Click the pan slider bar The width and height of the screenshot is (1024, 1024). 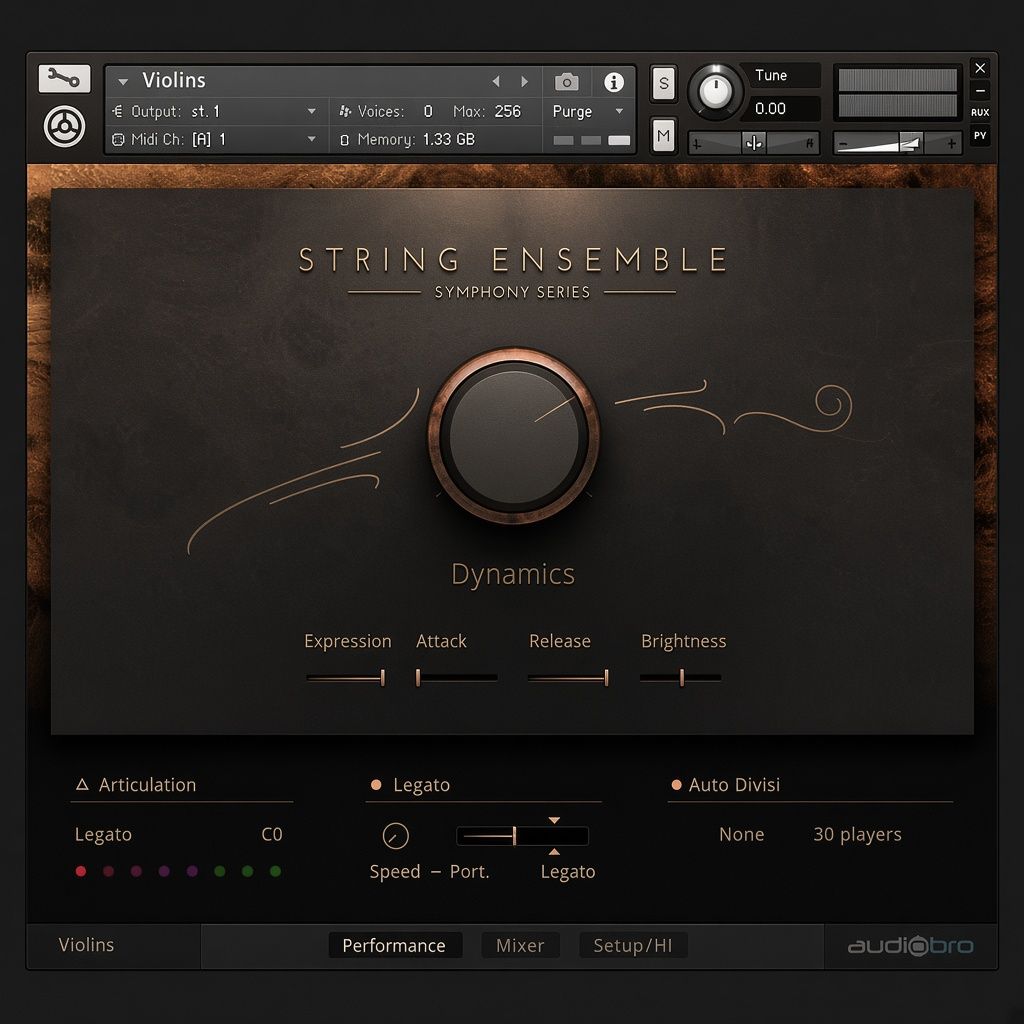click(754, 143)
